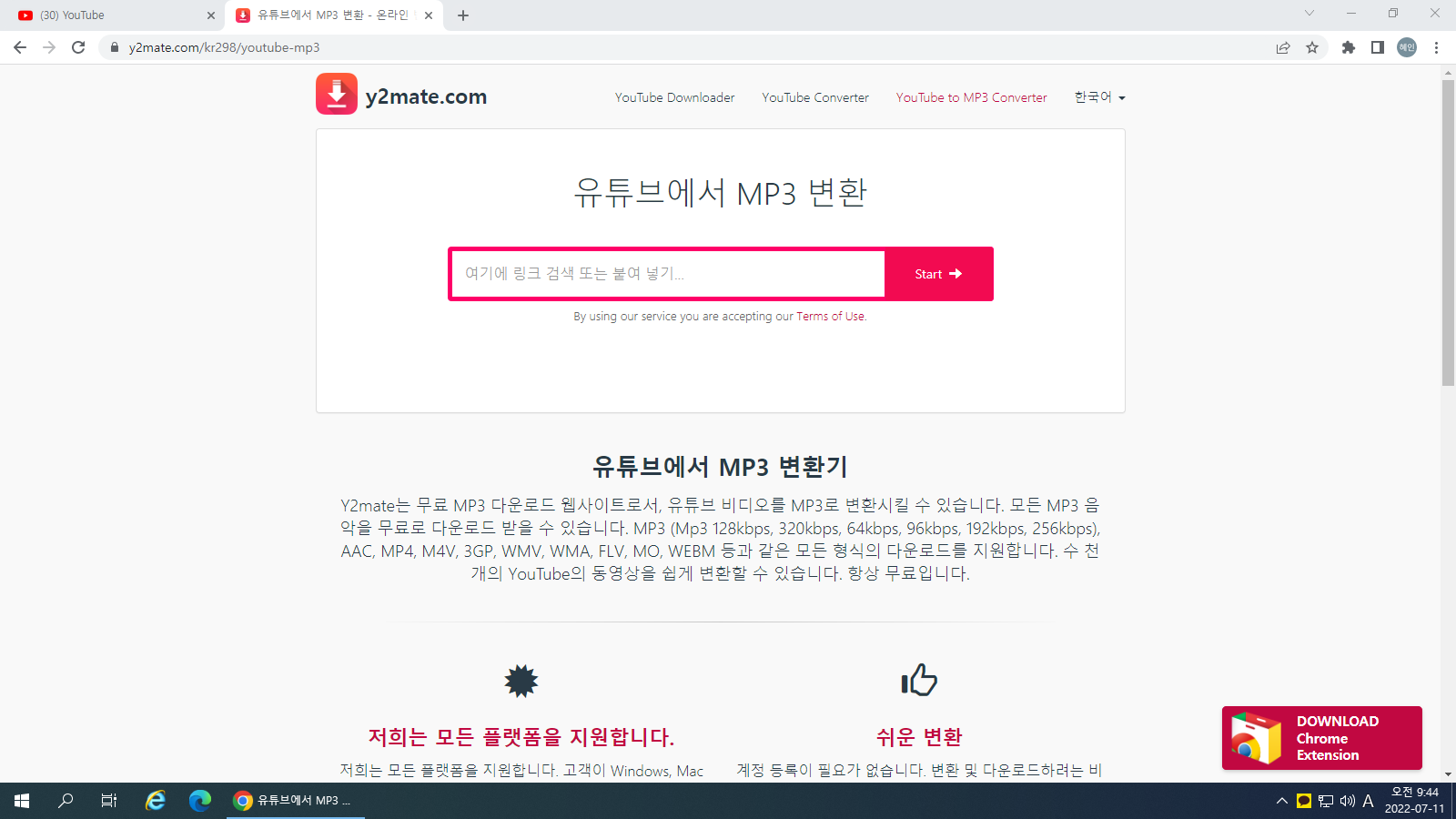
Task: Open Chrome three-dot menu
Action: [1436, 47]
